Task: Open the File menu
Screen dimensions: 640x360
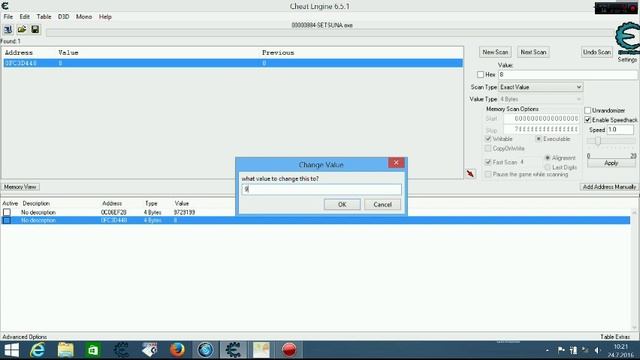Action: click(x=8, y=17)
